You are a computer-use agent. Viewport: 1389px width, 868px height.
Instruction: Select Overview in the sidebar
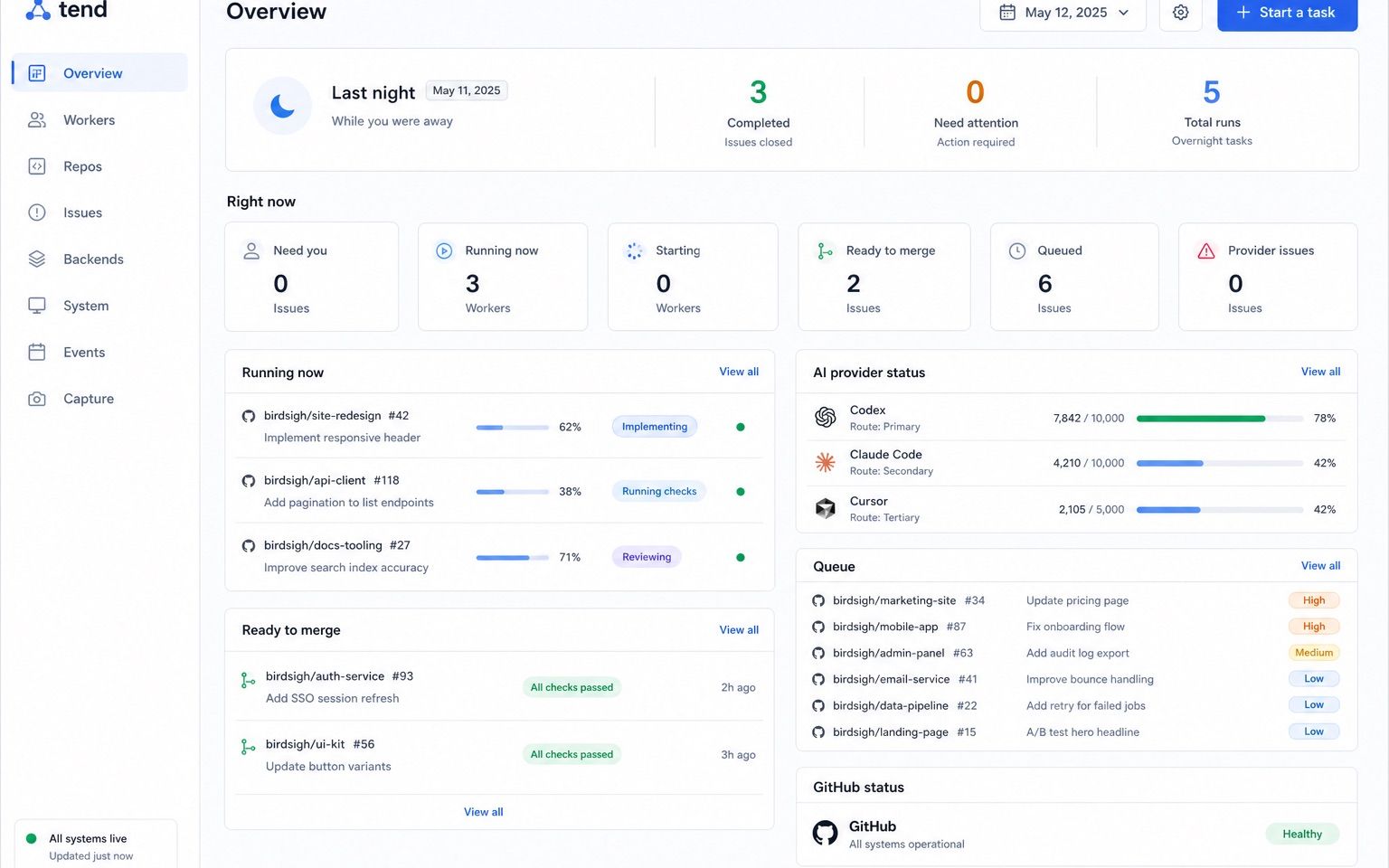point(99,73)
